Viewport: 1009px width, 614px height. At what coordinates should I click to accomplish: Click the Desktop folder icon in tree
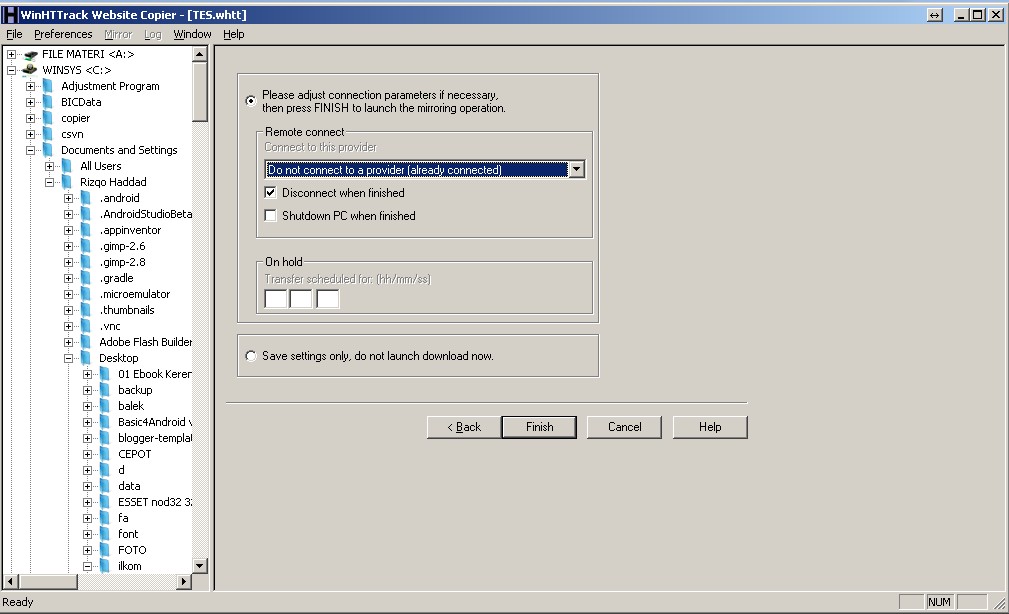(x=86, y=358)
